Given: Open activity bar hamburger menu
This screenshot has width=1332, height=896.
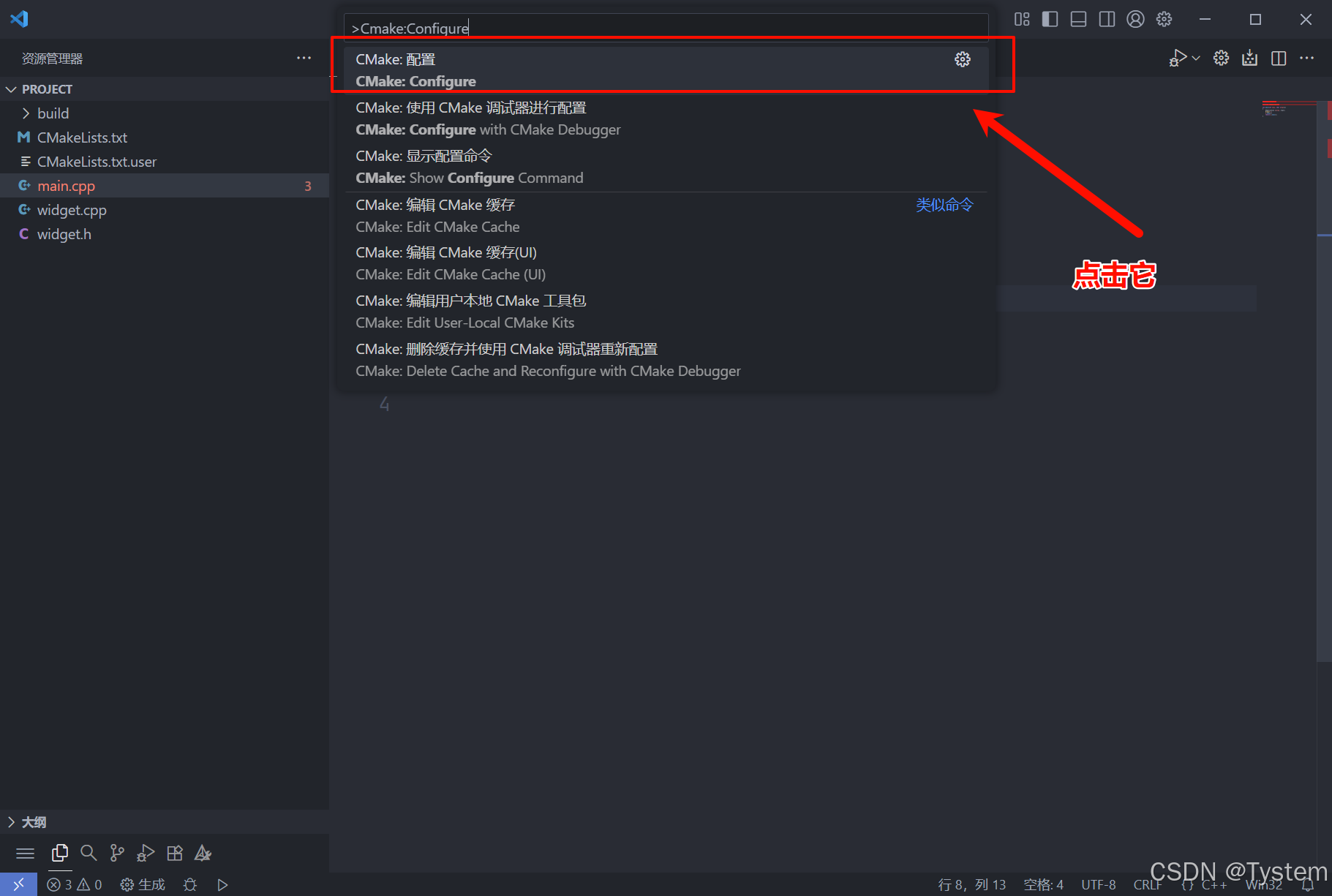Looking at the screenshot, I should (x=26, y=853).
